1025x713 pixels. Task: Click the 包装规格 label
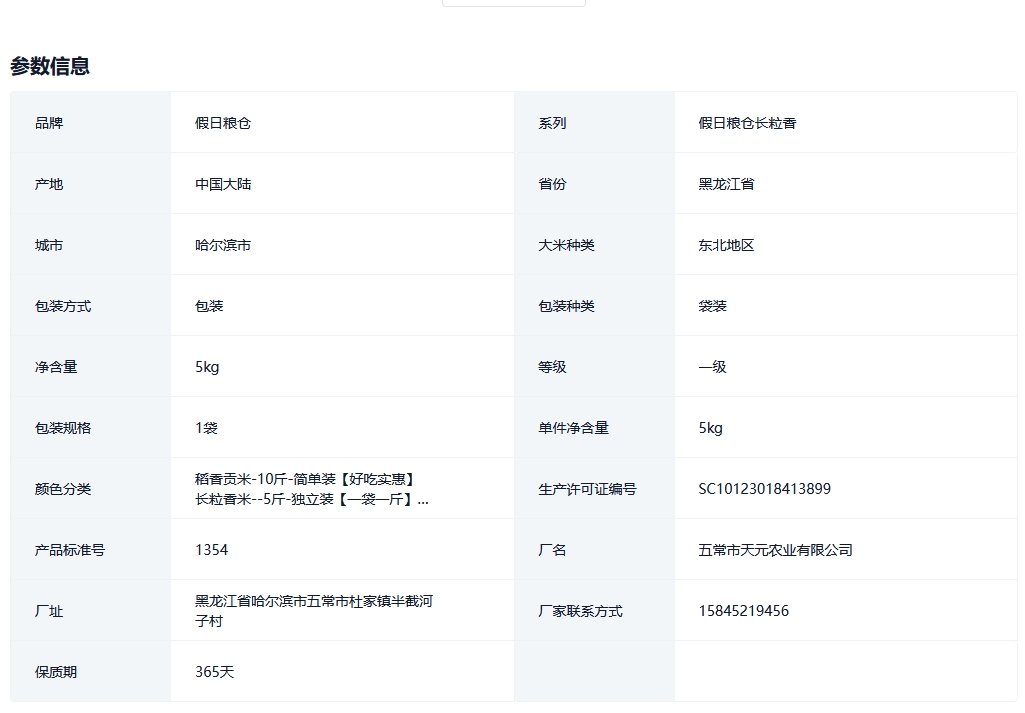(x=63, y=428)
